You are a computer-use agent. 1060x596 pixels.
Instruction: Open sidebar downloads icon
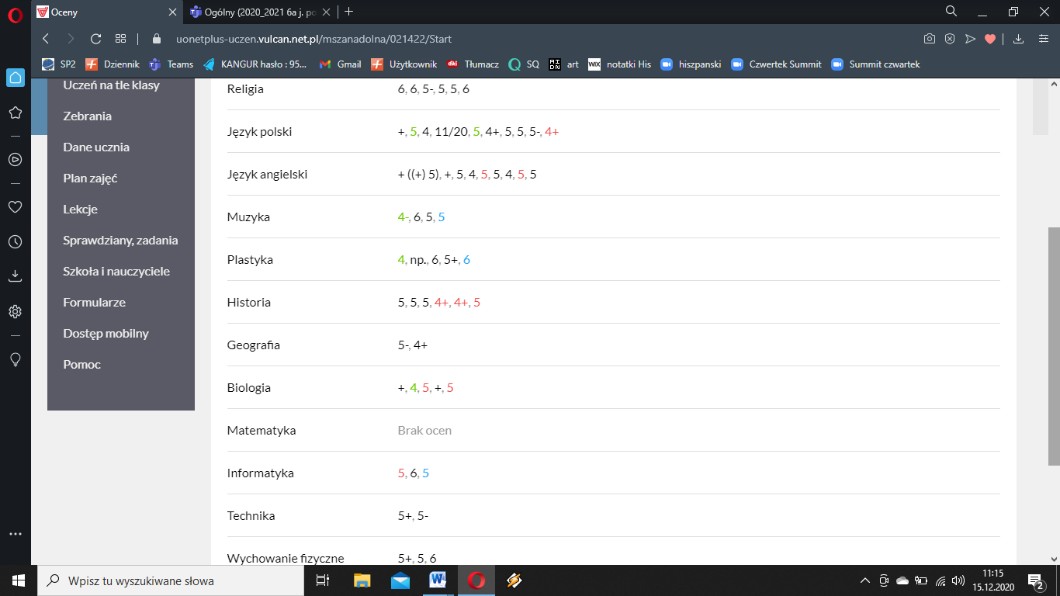[15, 275]
